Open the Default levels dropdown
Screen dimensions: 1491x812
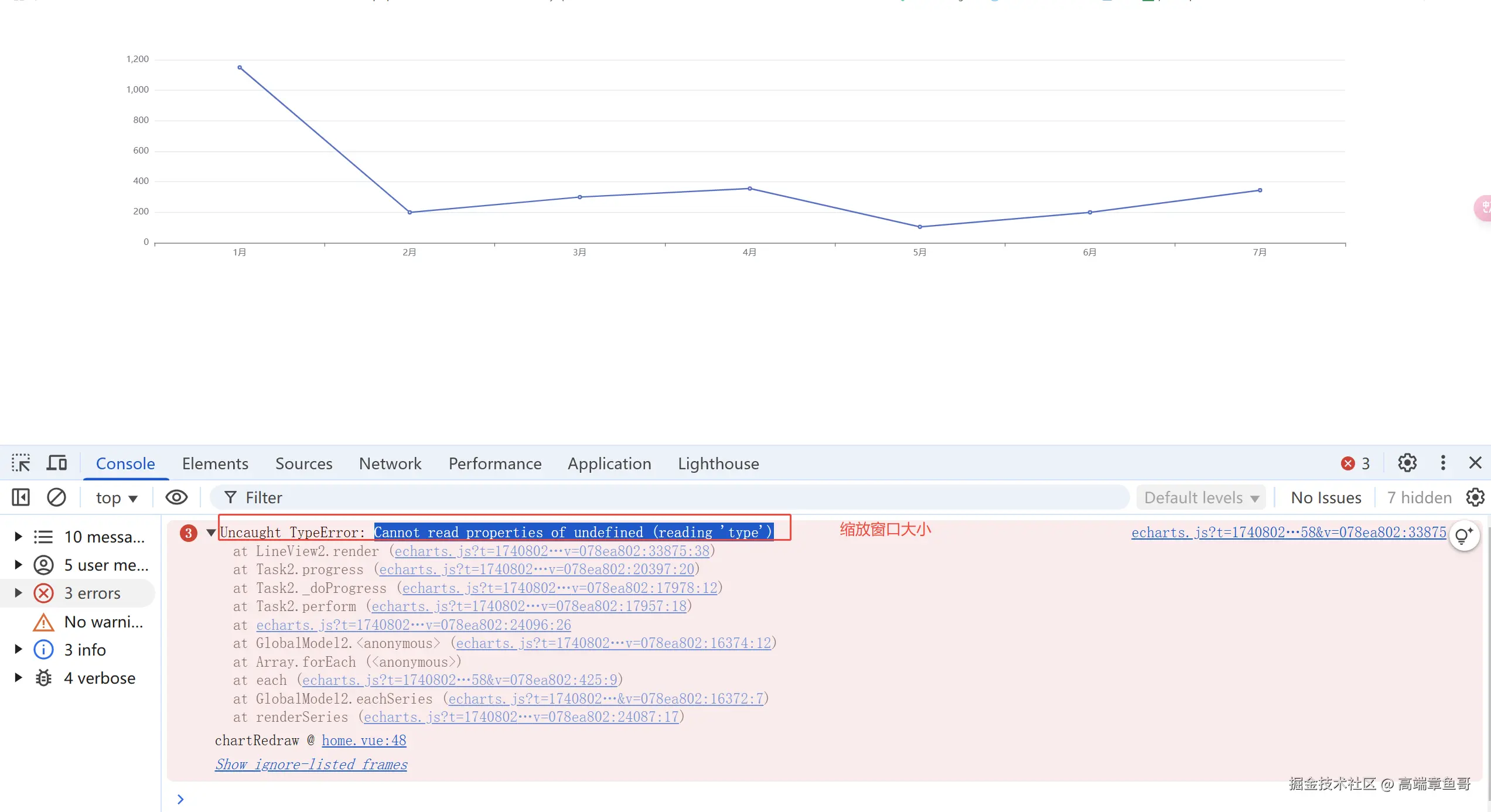pyautogui.click(x=1201, y=497)
